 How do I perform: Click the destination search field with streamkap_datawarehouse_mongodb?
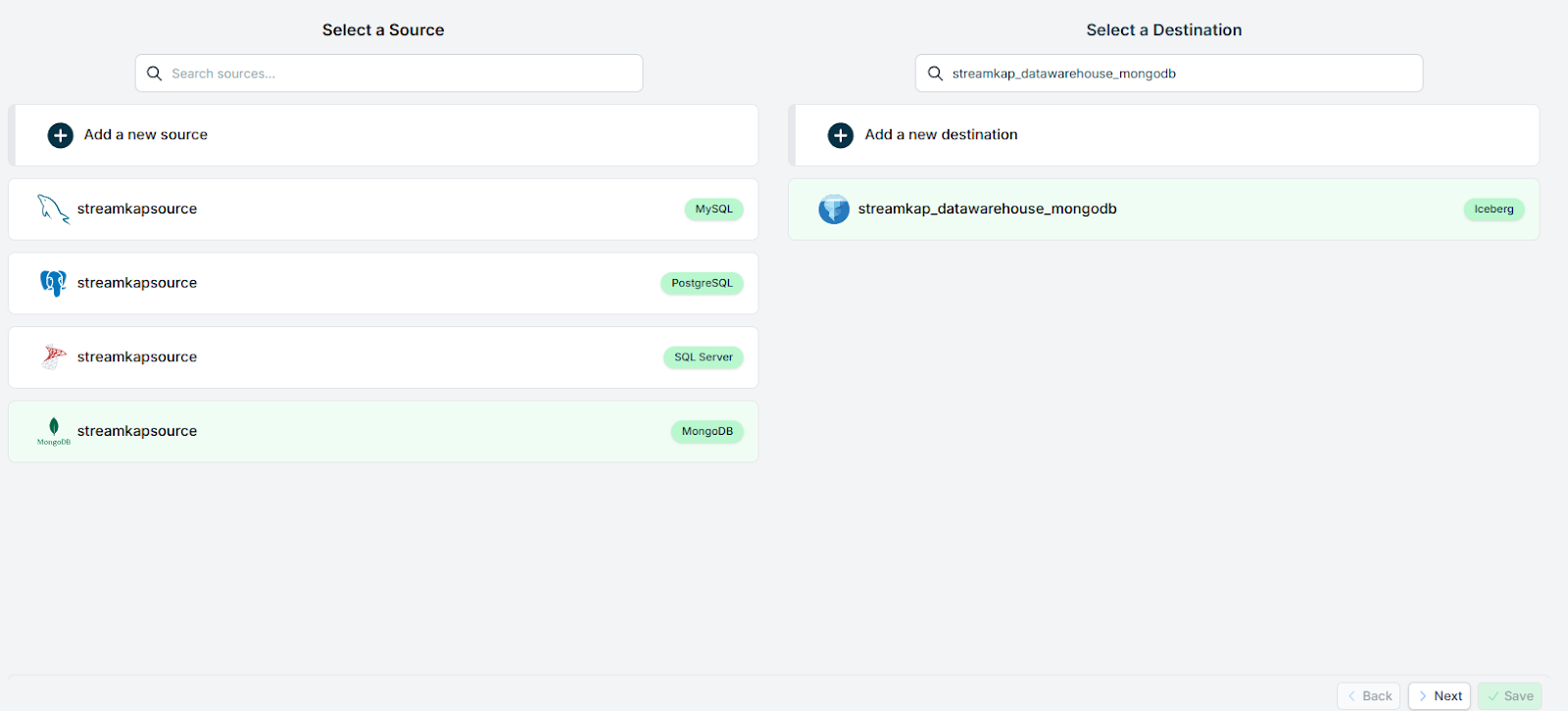pos(1169,73)
